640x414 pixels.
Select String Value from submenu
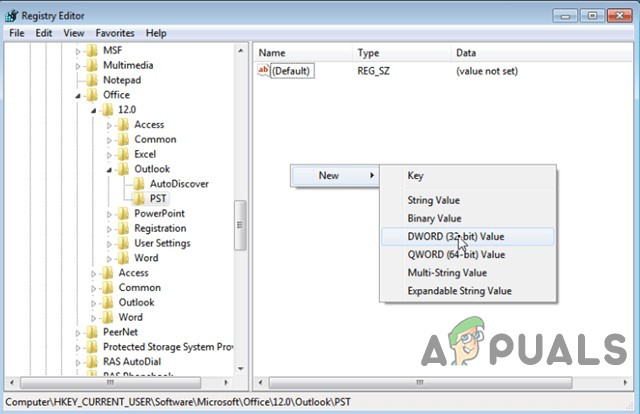point(468,200)
